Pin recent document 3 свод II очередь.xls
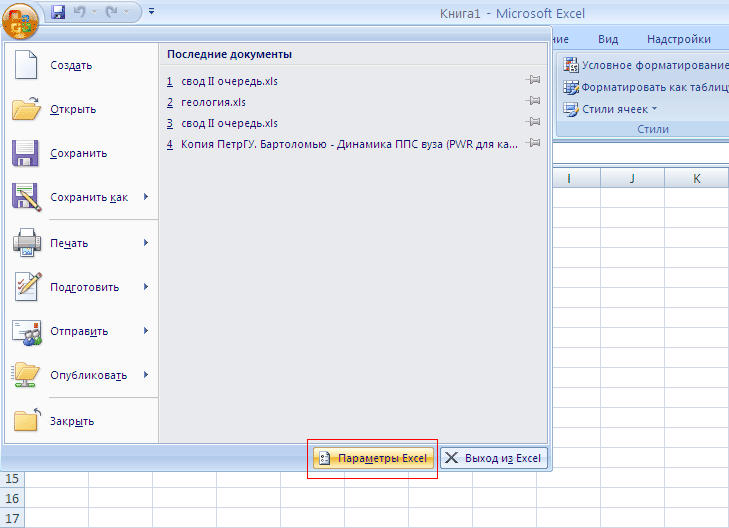The width and height of the screenshot is (729, 528). [533, 122]
